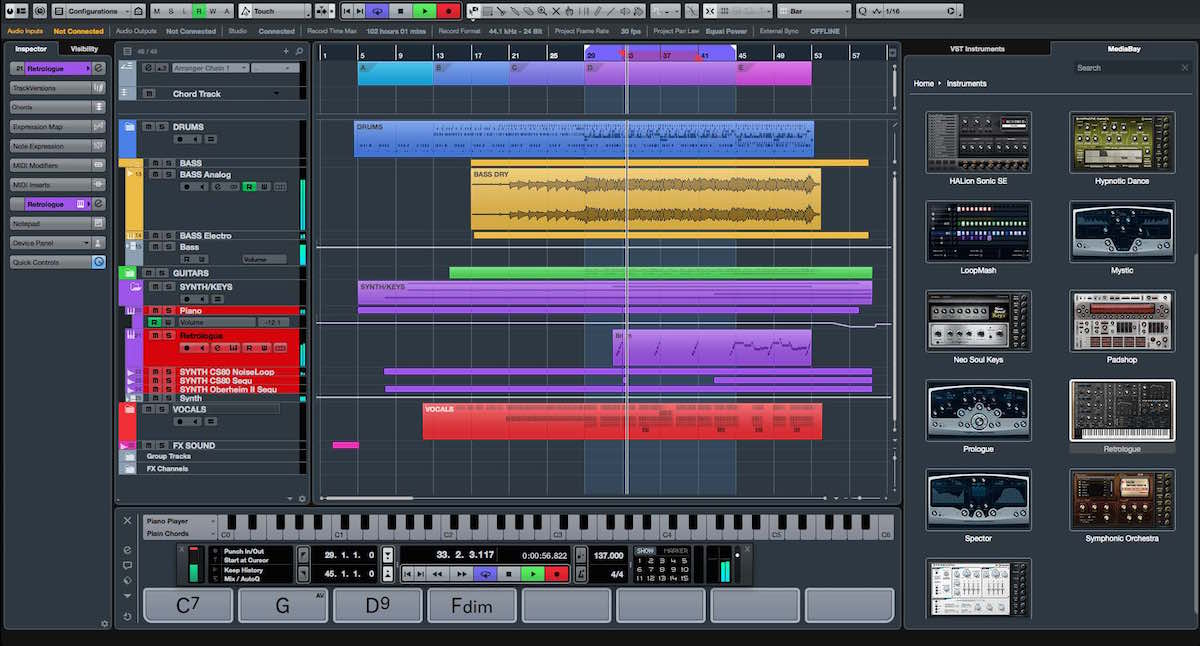1200x646 pixels.
Task: Select the Zoom tool in the project toolbar
Action: point(542,10)
